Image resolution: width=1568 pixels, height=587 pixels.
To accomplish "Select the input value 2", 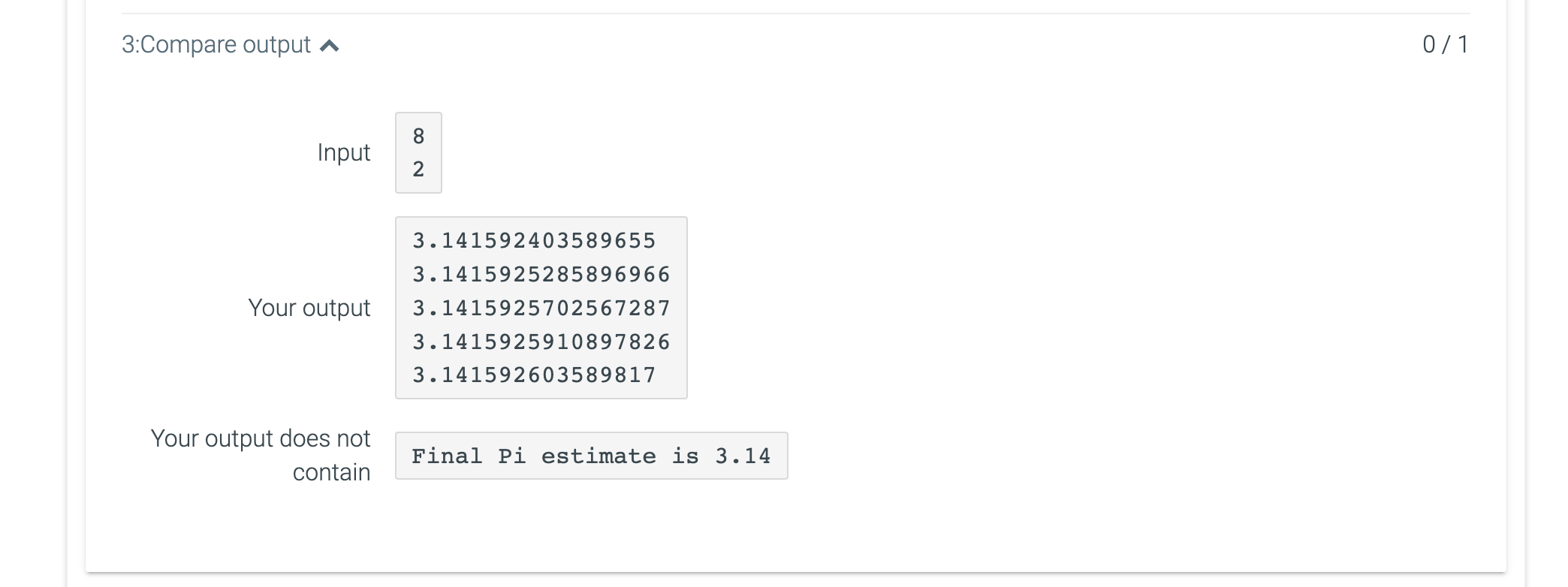I will point(418,170).
